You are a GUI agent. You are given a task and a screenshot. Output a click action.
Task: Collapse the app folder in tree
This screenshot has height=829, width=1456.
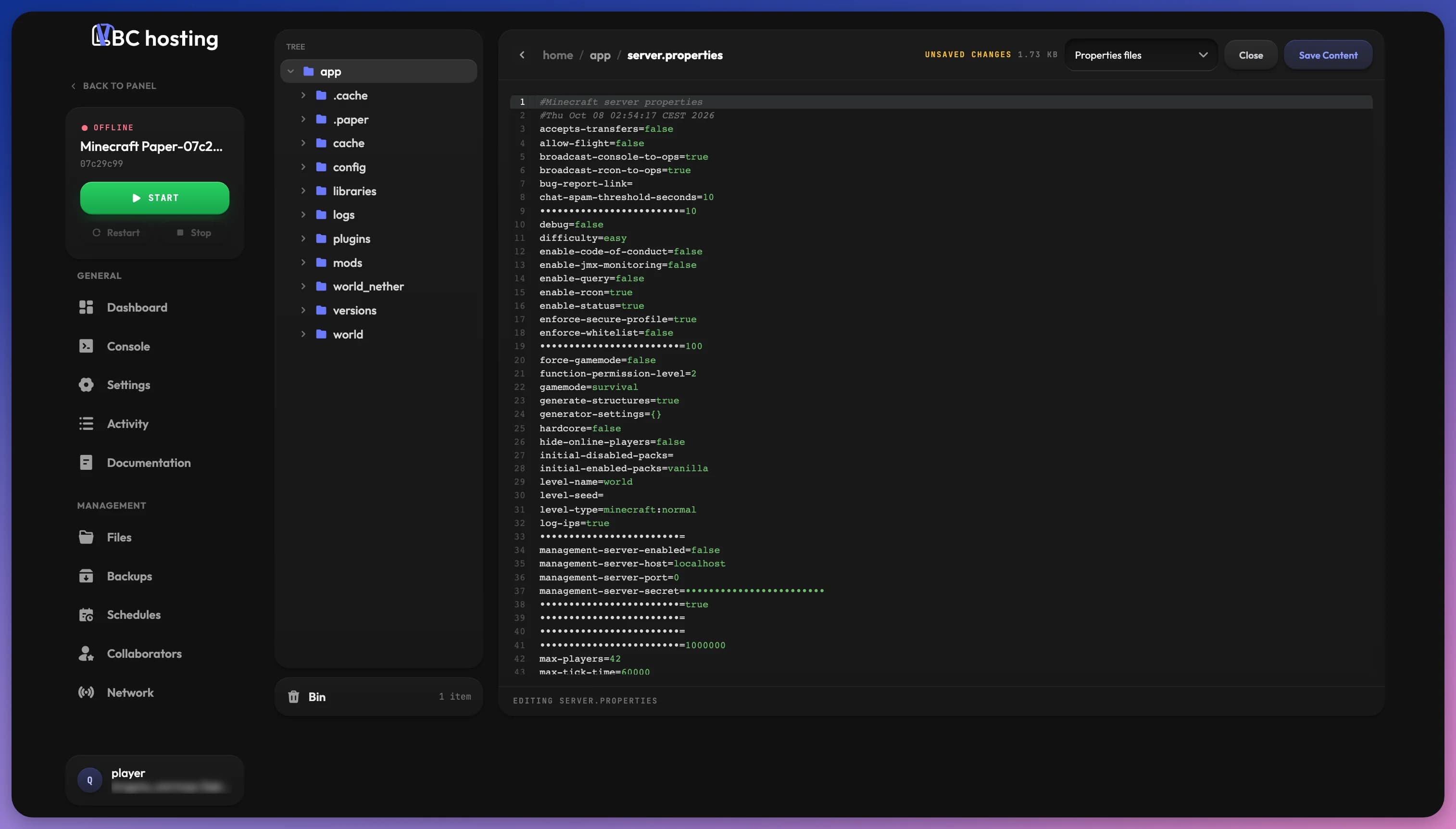coord(291,71)
